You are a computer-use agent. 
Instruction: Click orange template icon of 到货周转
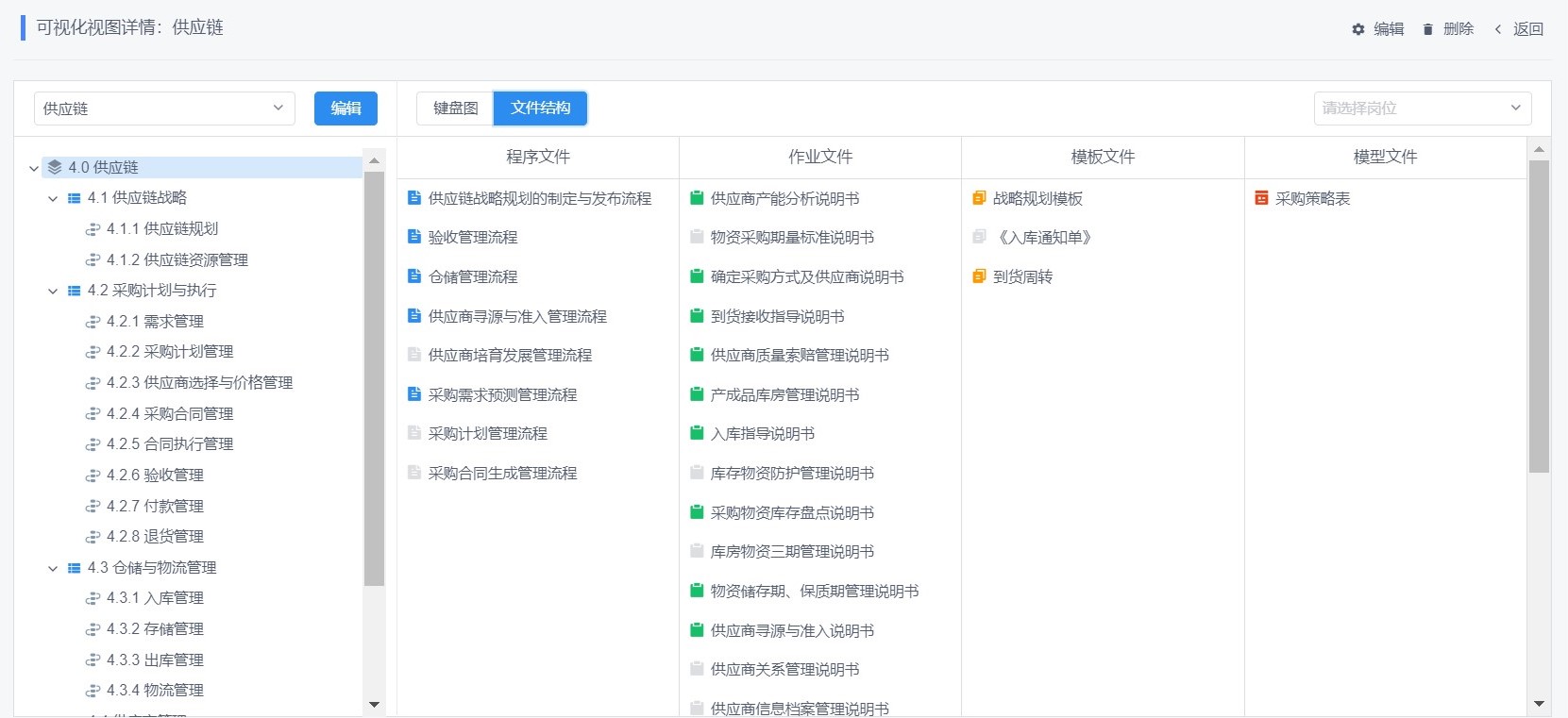coord(979,276)
